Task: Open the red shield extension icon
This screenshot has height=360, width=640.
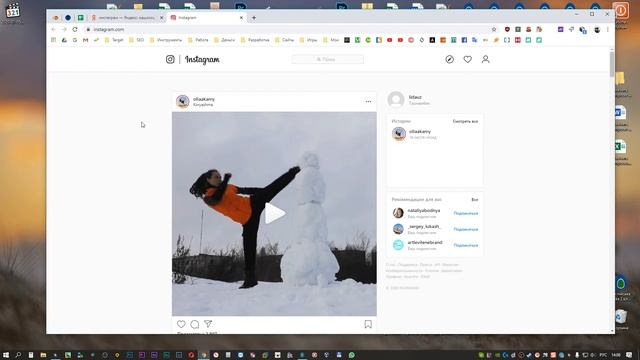Action: [x=507, y=29]
